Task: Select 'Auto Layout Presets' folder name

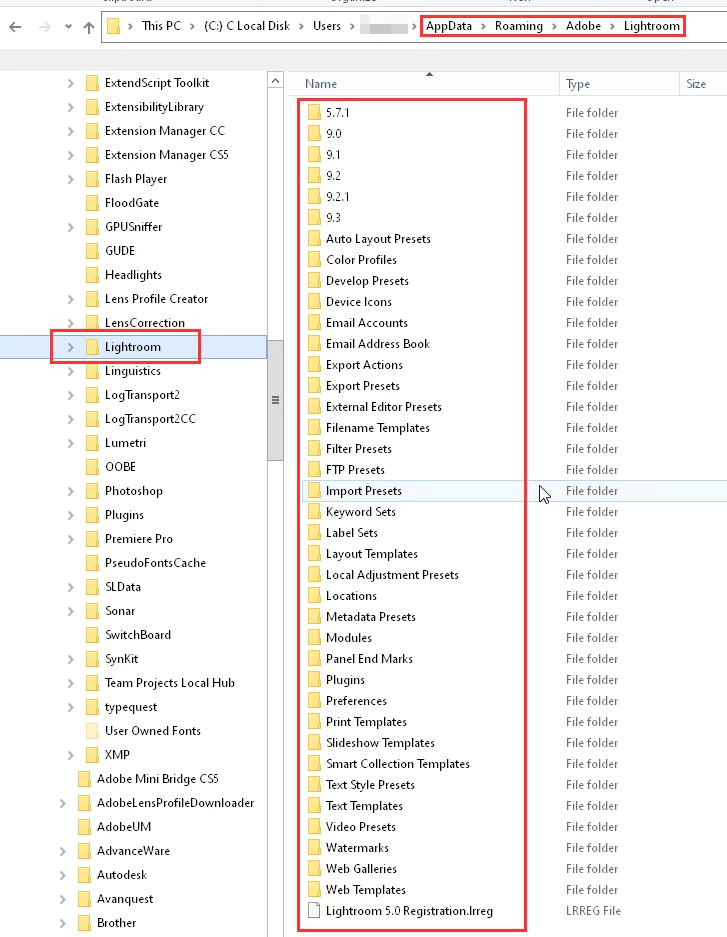Action: 378,238
